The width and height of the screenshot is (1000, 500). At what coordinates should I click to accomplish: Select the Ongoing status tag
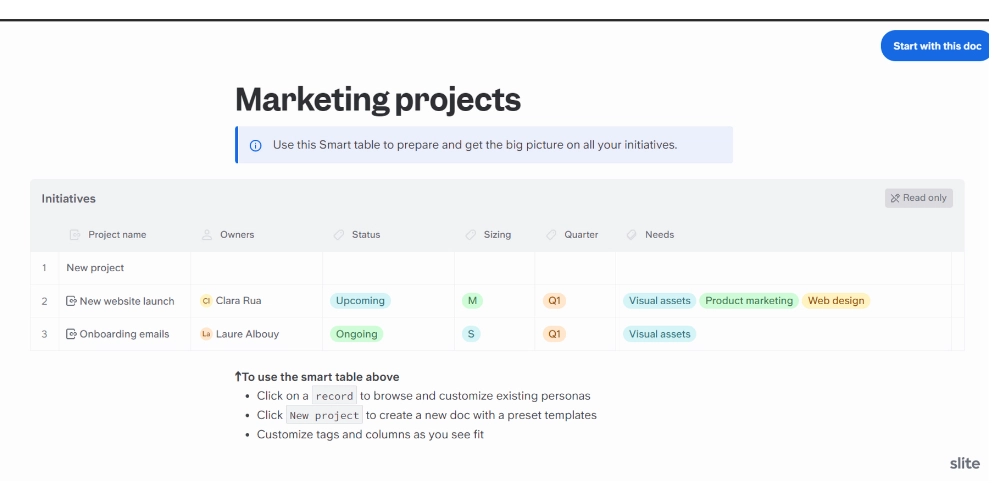356,334
